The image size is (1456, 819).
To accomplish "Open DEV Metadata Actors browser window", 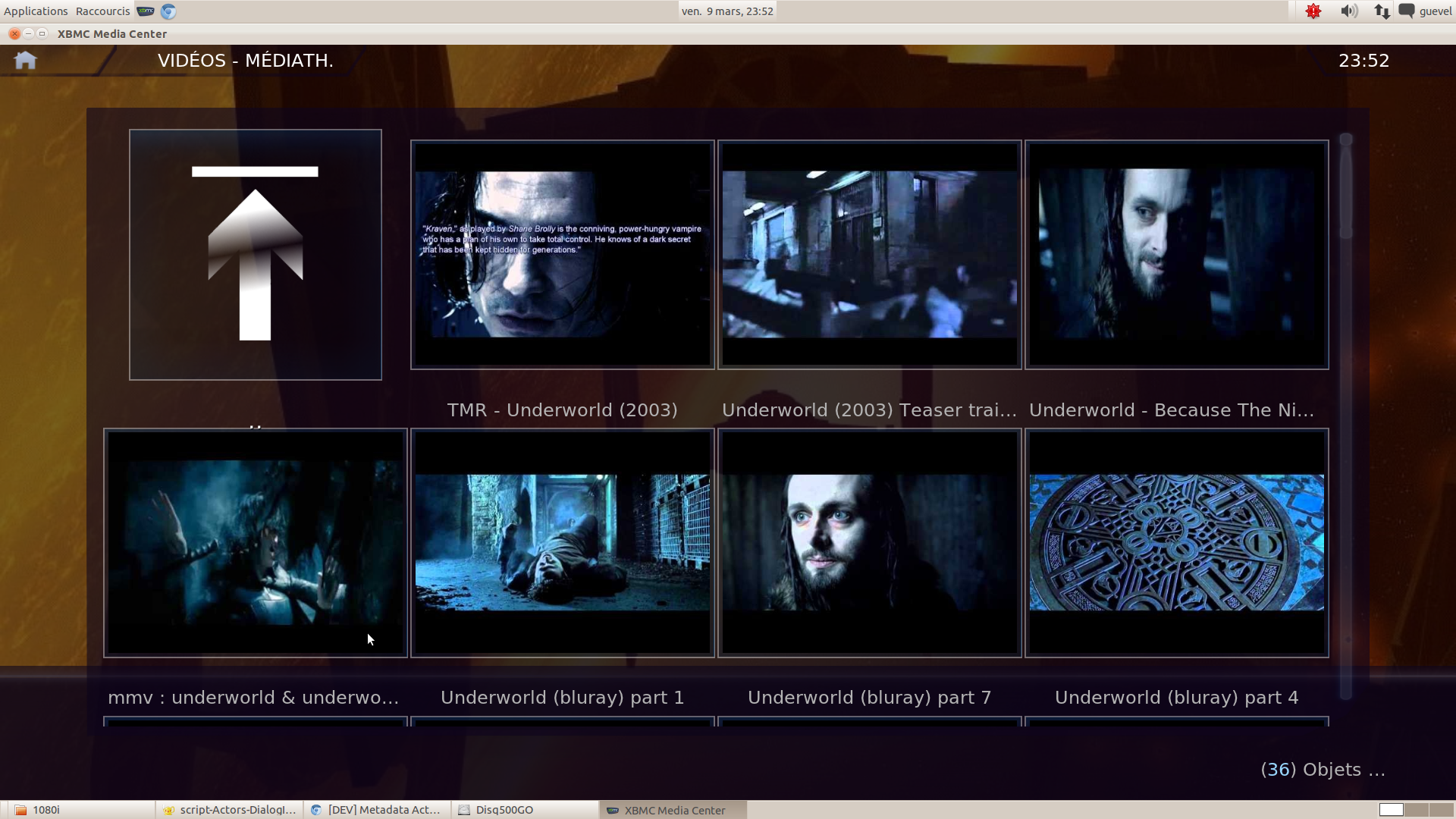I will 377,810.
